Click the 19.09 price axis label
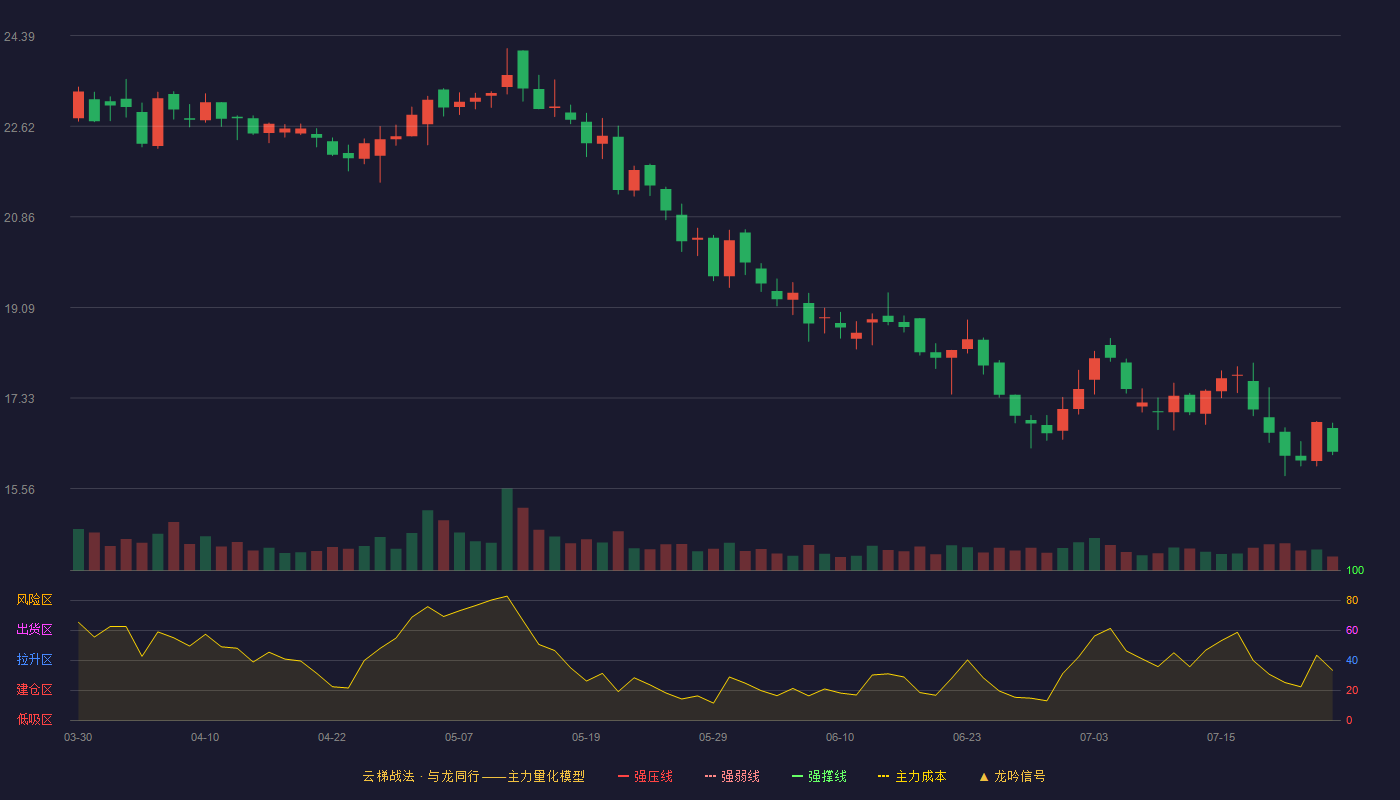This screenshot has width=1400, height=800. (19, 308)
